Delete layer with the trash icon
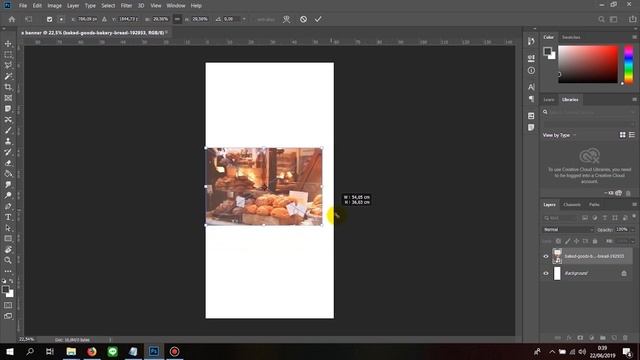Screen dimensions: 640x360 point(625,338)
